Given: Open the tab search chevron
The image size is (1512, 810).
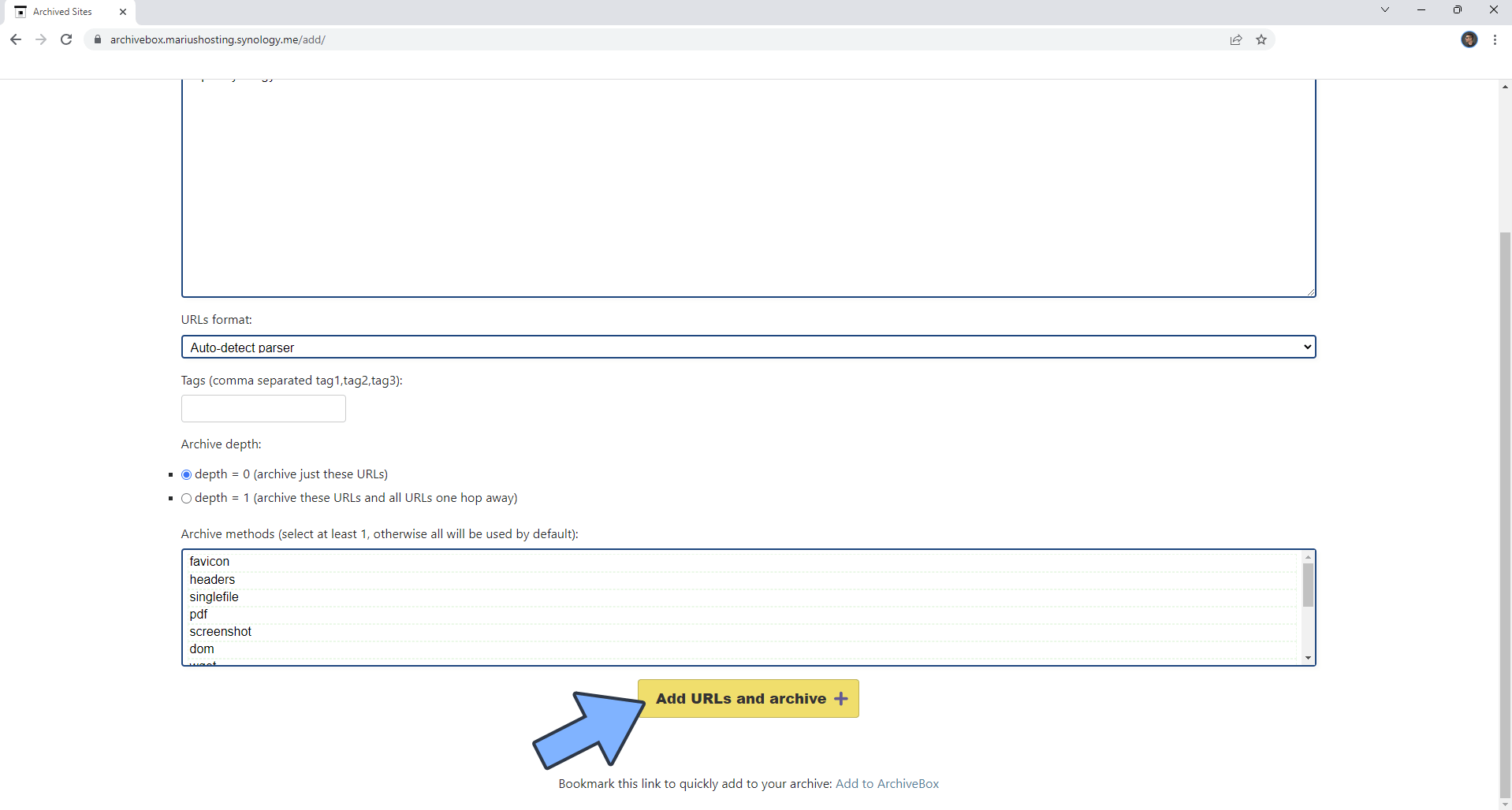Looking at the screenshot, I should [x=1385, y=10].
